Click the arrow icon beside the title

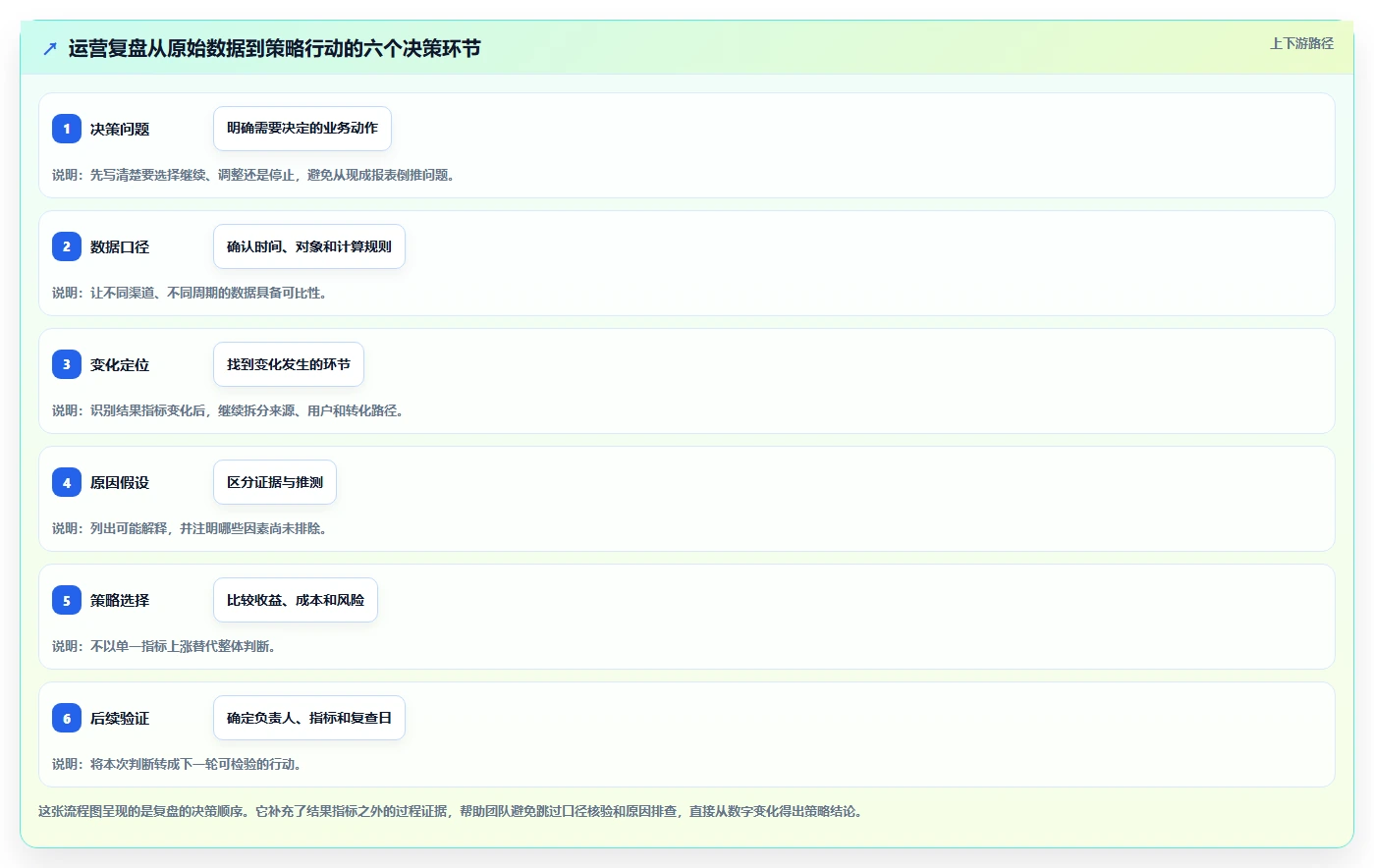[50, 48]
